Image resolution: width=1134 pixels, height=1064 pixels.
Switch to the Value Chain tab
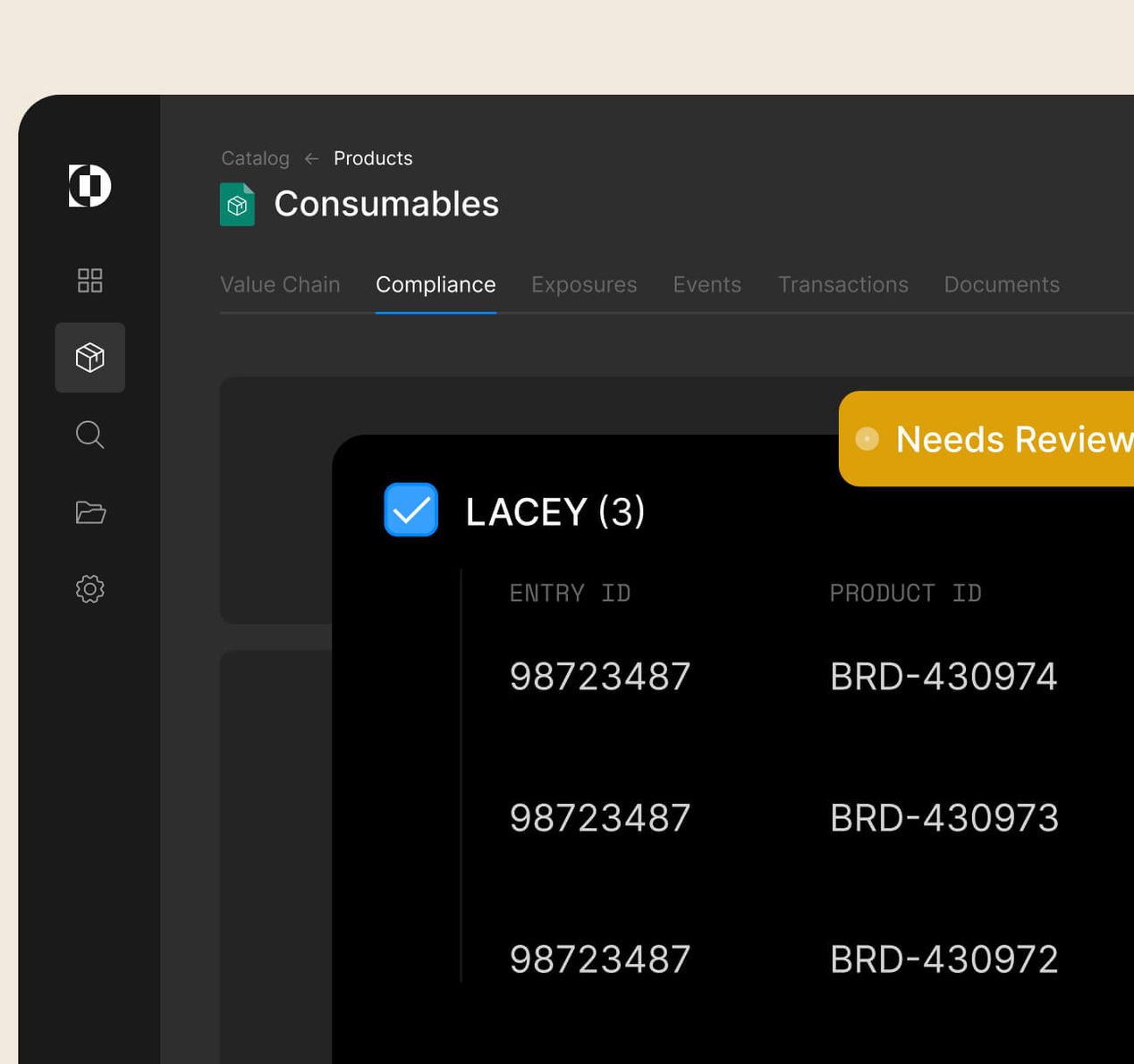280,284
